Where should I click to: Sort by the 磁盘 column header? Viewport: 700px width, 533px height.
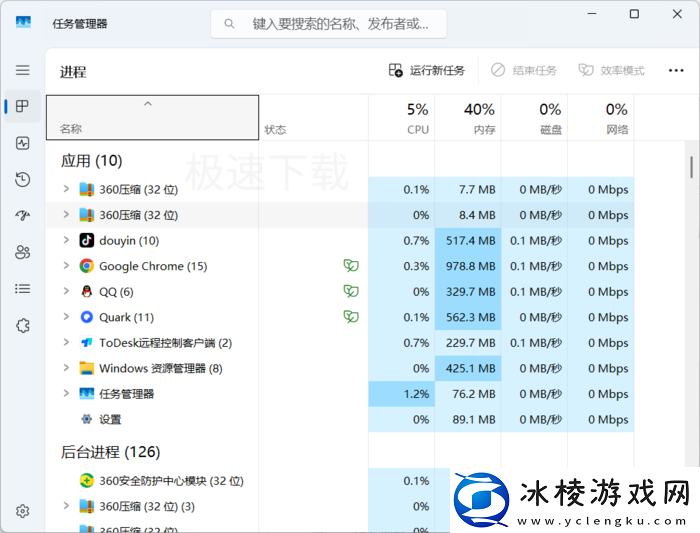(534, 117)
